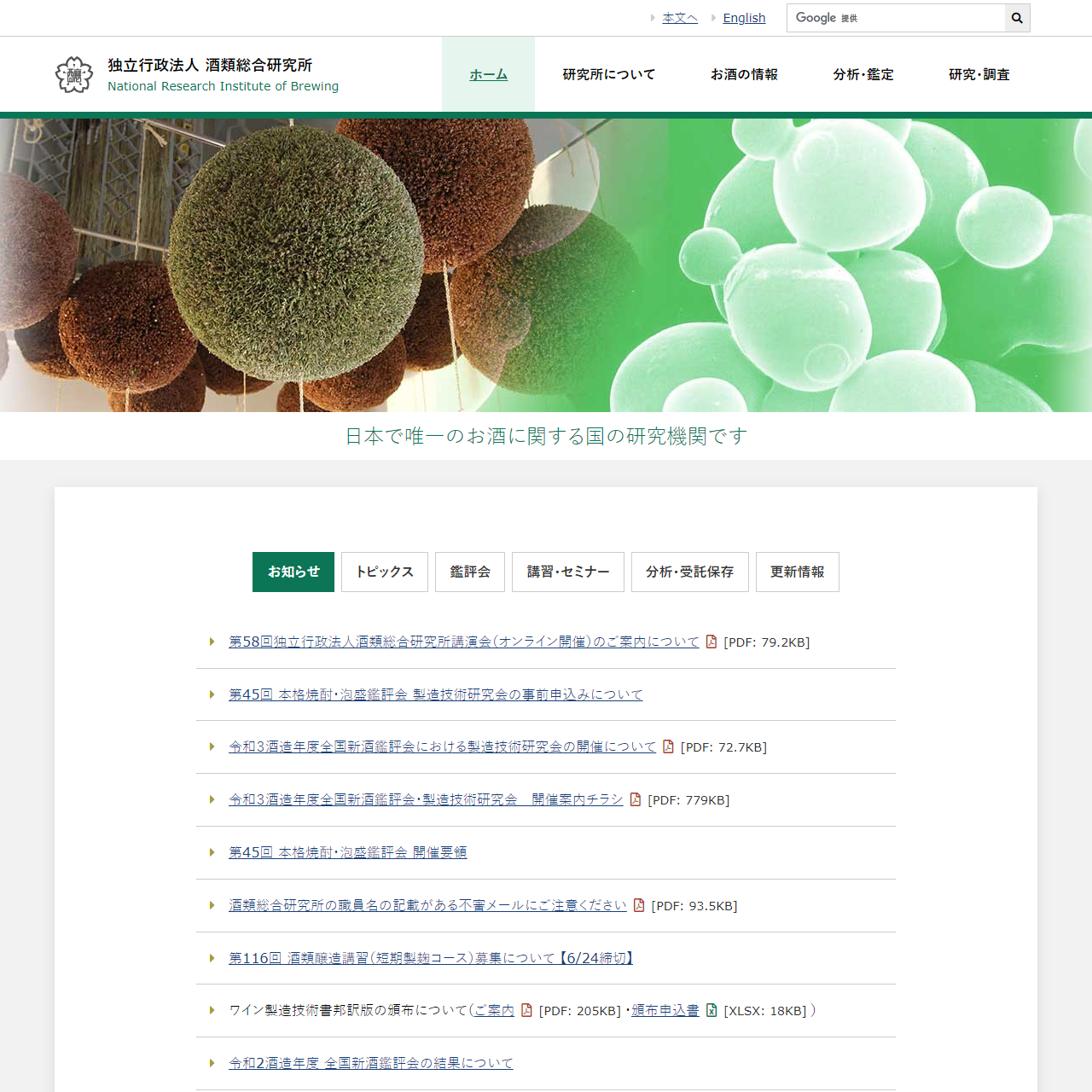
Task: Switch to the 鑑評会 tab
Action: (470, 572)
